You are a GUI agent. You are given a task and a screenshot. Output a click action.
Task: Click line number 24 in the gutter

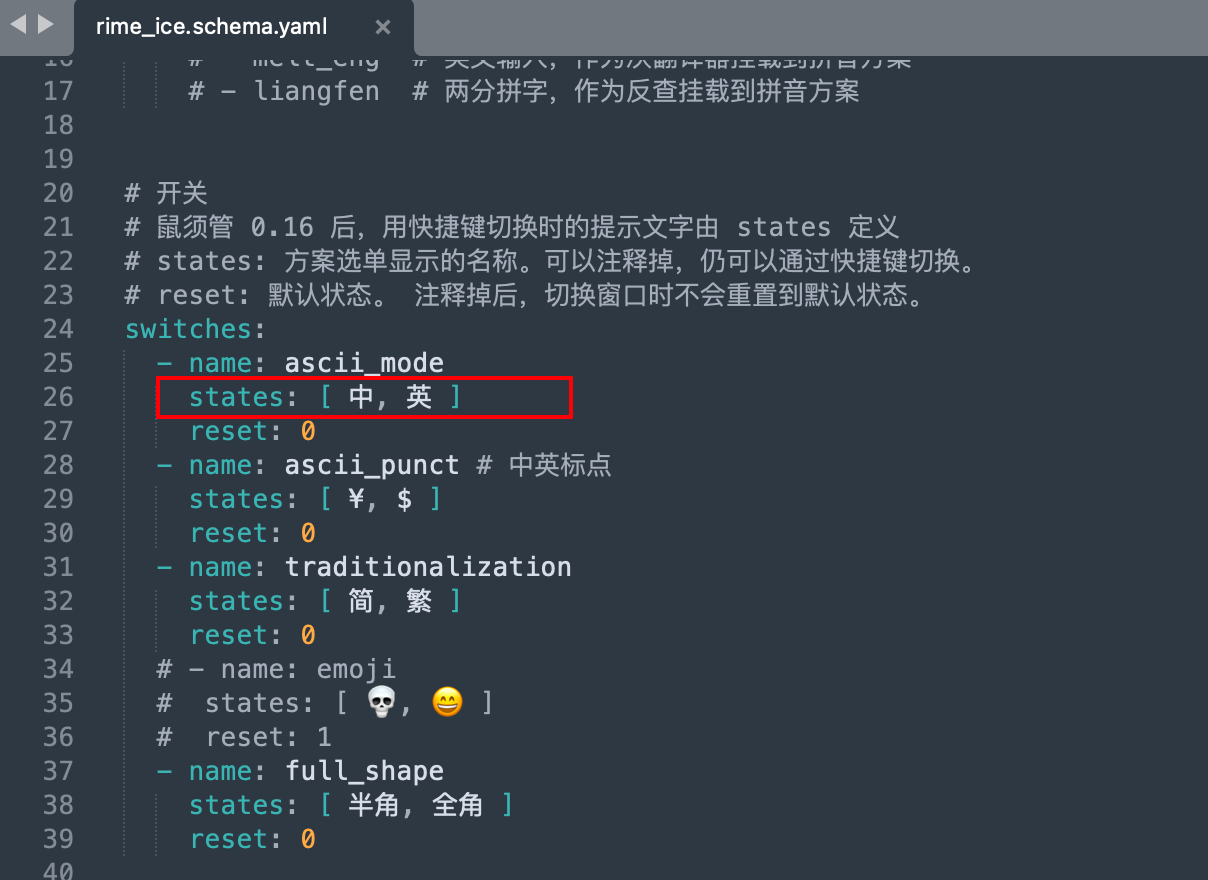point(58,329)
